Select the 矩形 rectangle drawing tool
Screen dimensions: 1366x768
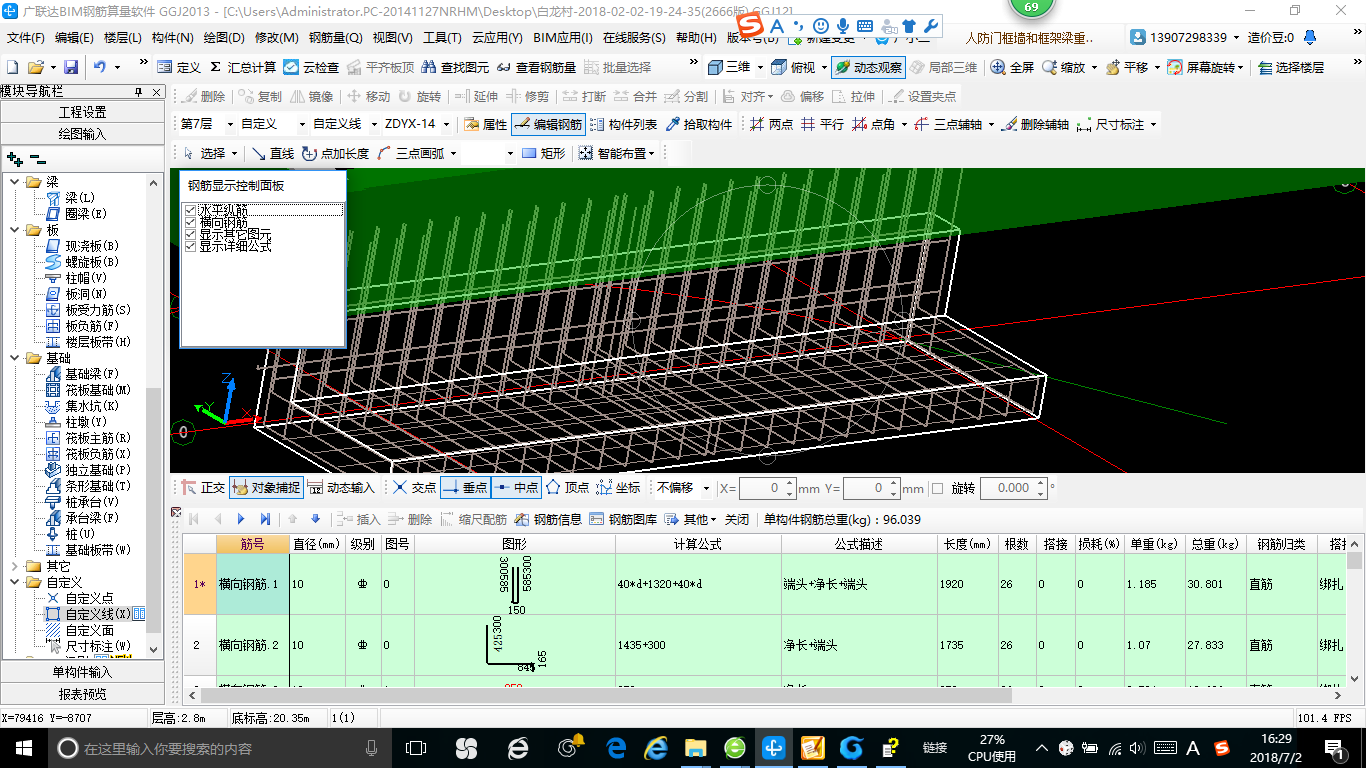tap(544, 153)
